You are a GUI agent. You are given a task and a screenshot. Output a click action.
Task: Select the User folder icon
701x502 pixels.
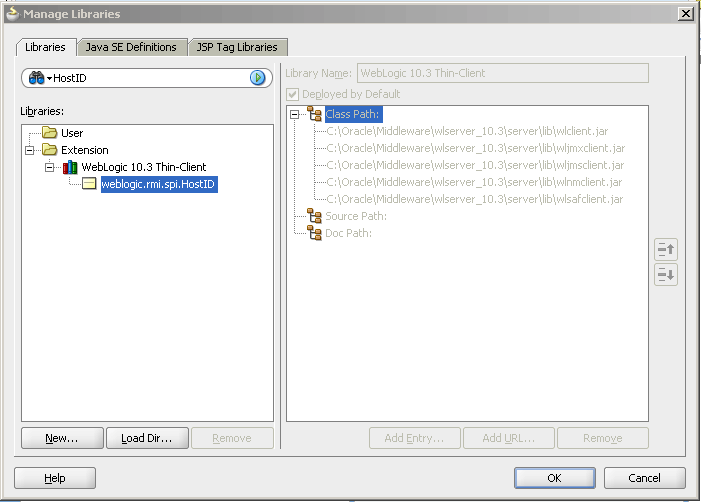(x=50, y=133)
